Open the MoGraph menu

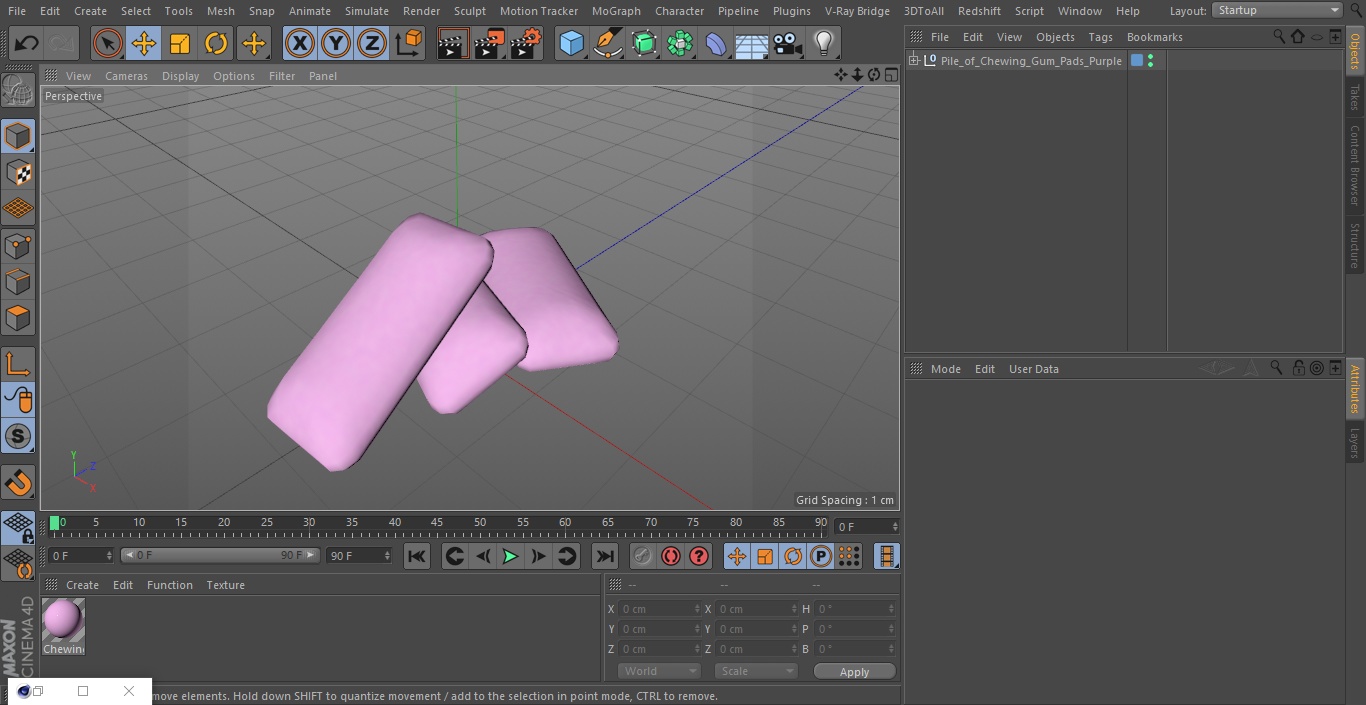pyautogui.click(x=616, y=11)
